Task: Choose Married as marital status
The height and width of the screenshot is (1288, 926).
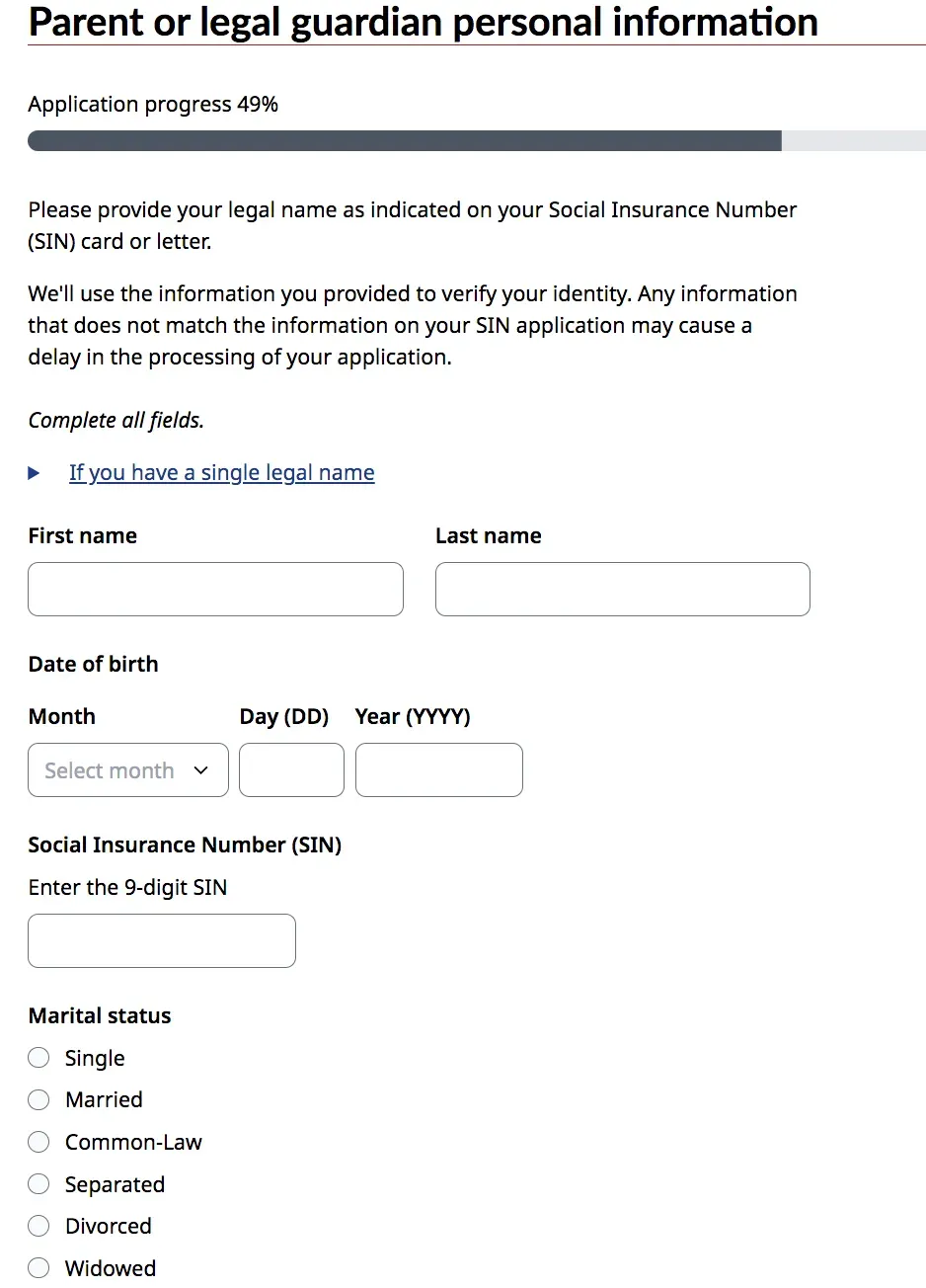Action: pos(39,1099)
